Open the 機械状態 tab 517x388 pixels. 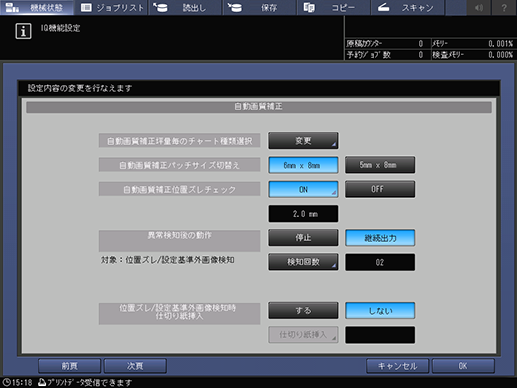click(x=37, y=7)
